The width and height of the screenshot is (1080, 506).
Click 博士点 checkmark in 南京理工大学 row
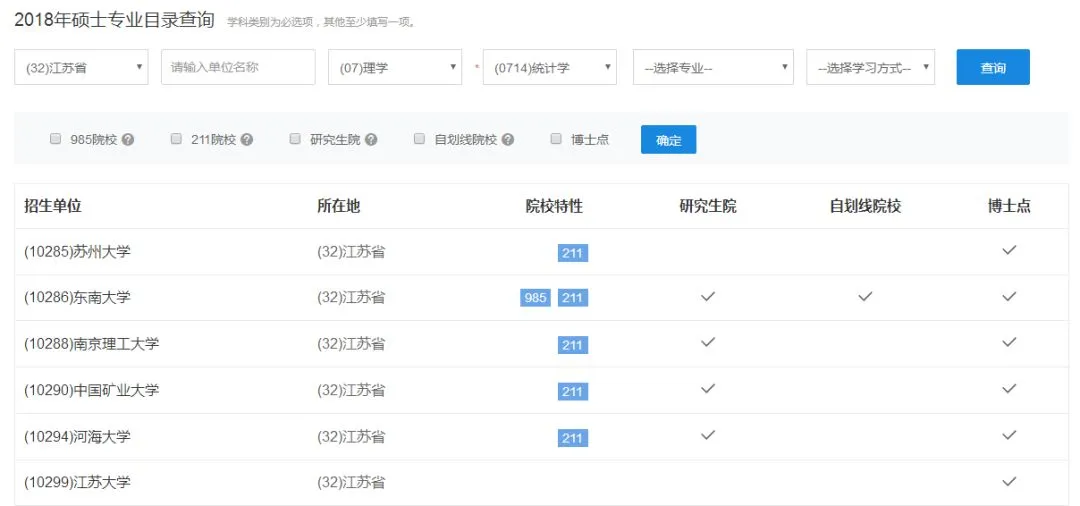click(x=1009, y=342)
